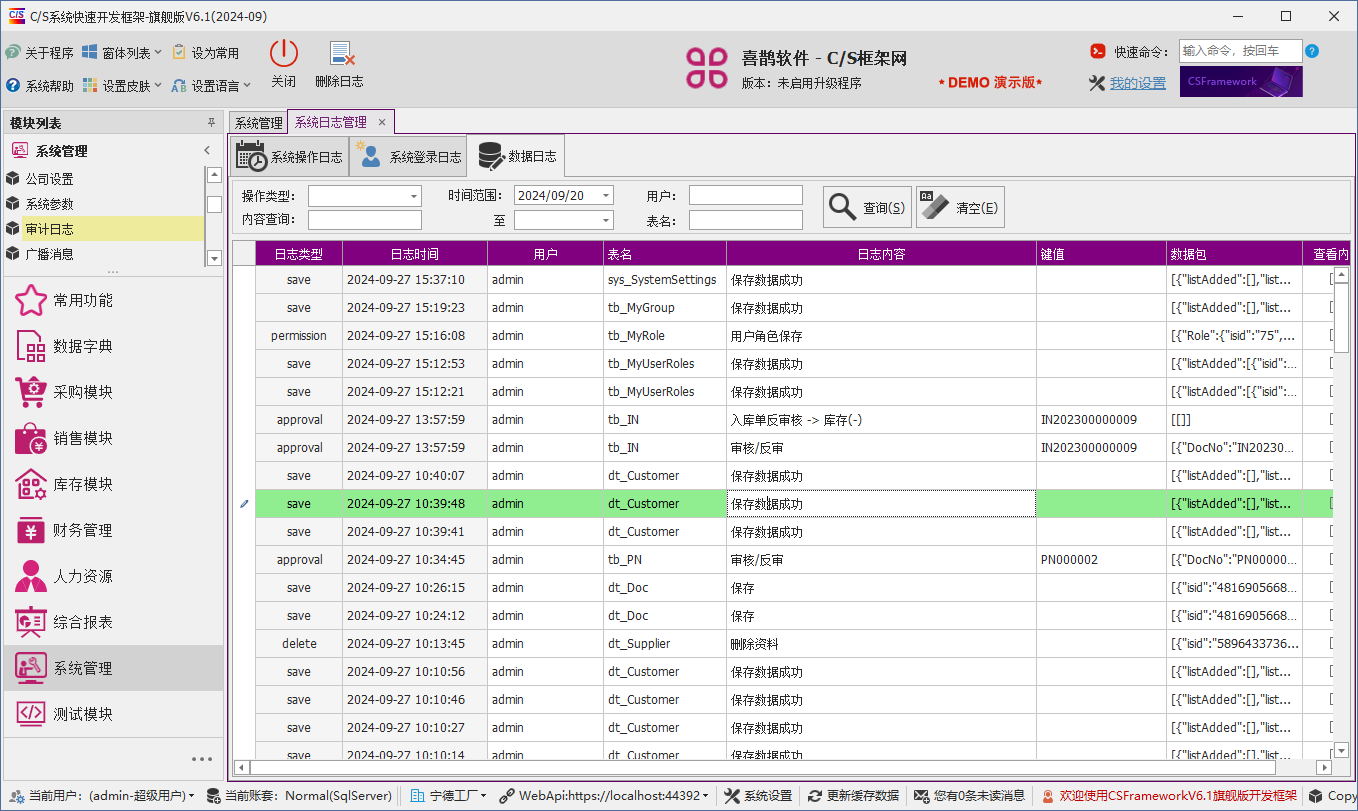Image resolution: width=1358 pixels, height=811 pixels.
Task: Open the 窗体列表 dropdown menu
Action: click(x=121, y=53)
